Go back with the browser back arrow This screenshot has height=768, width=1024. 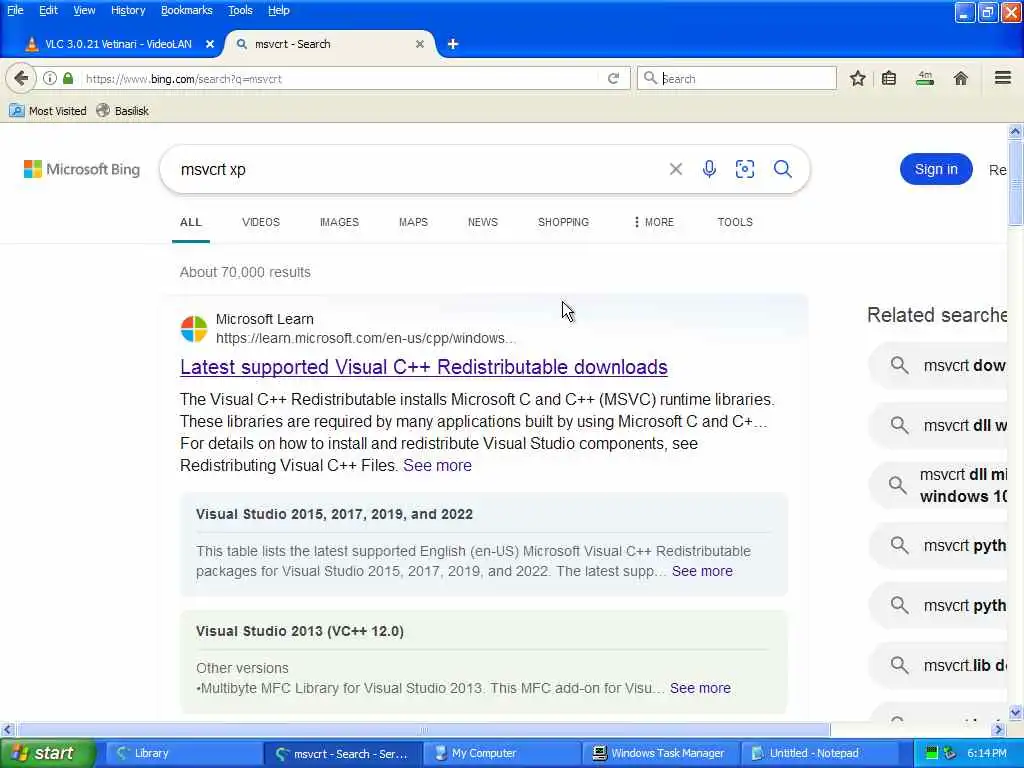(x=21, y=78)
